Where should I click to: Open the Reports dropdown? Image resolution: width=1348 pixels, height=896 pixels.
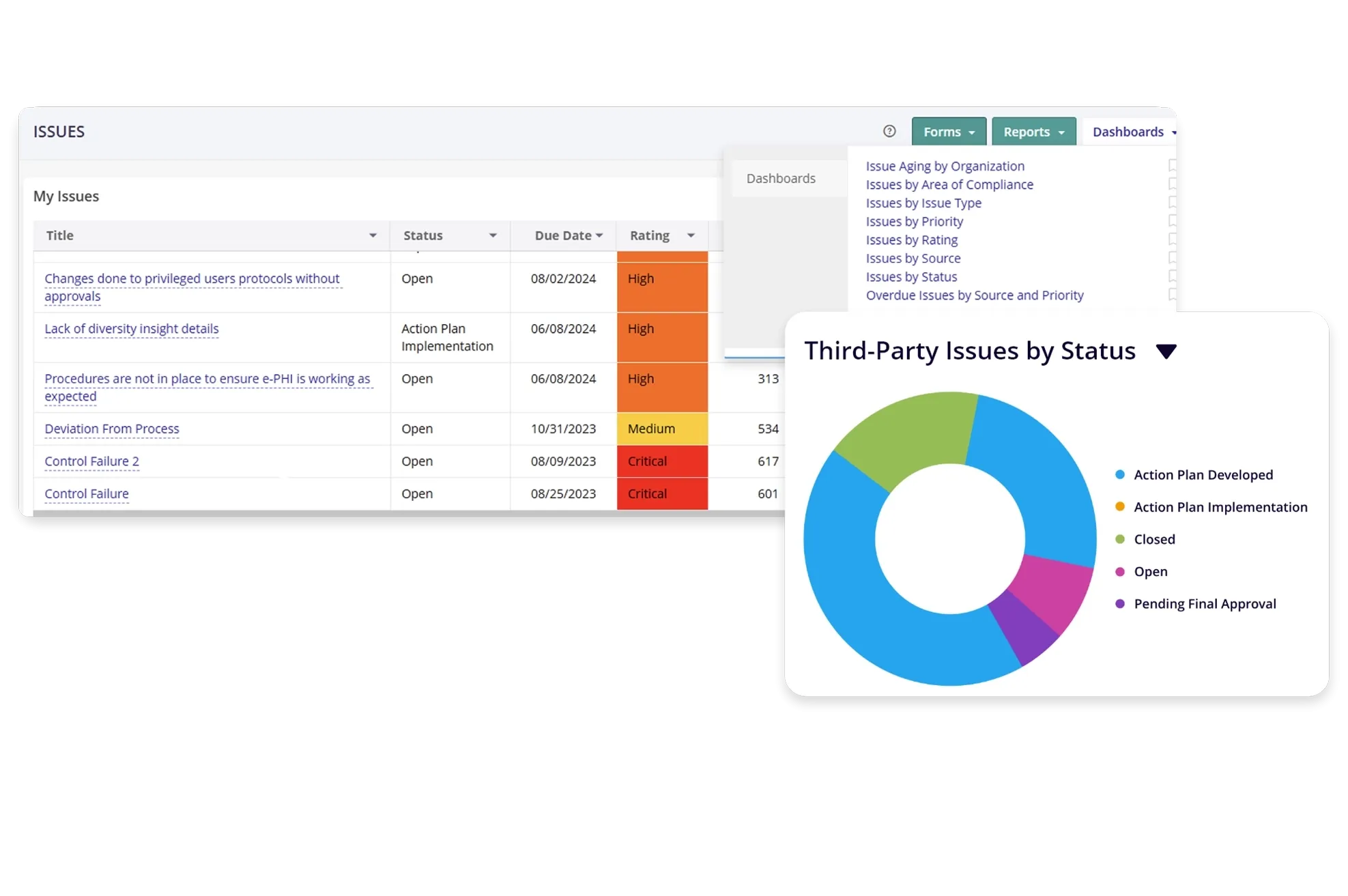click(1033, 132)
